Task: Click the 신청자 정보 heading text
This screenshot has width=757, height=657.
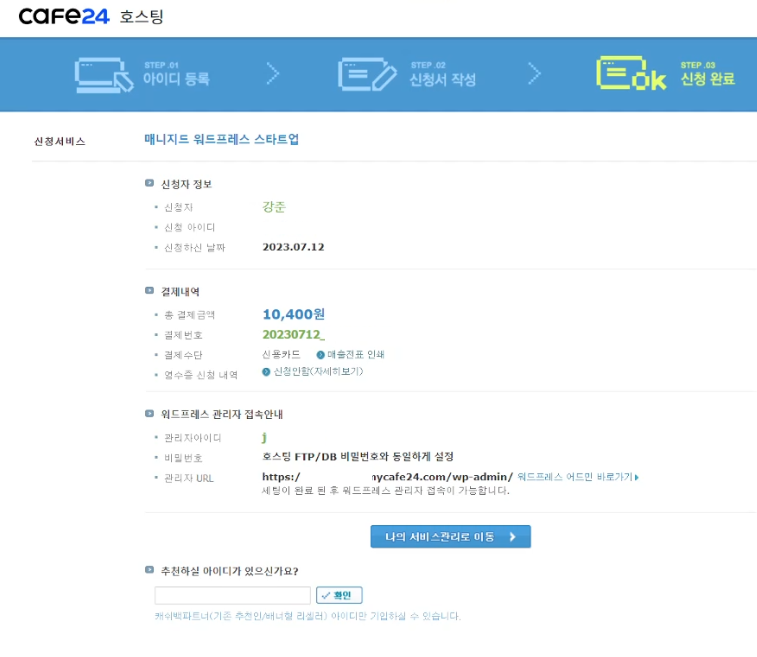Action: tap(186, 184)
